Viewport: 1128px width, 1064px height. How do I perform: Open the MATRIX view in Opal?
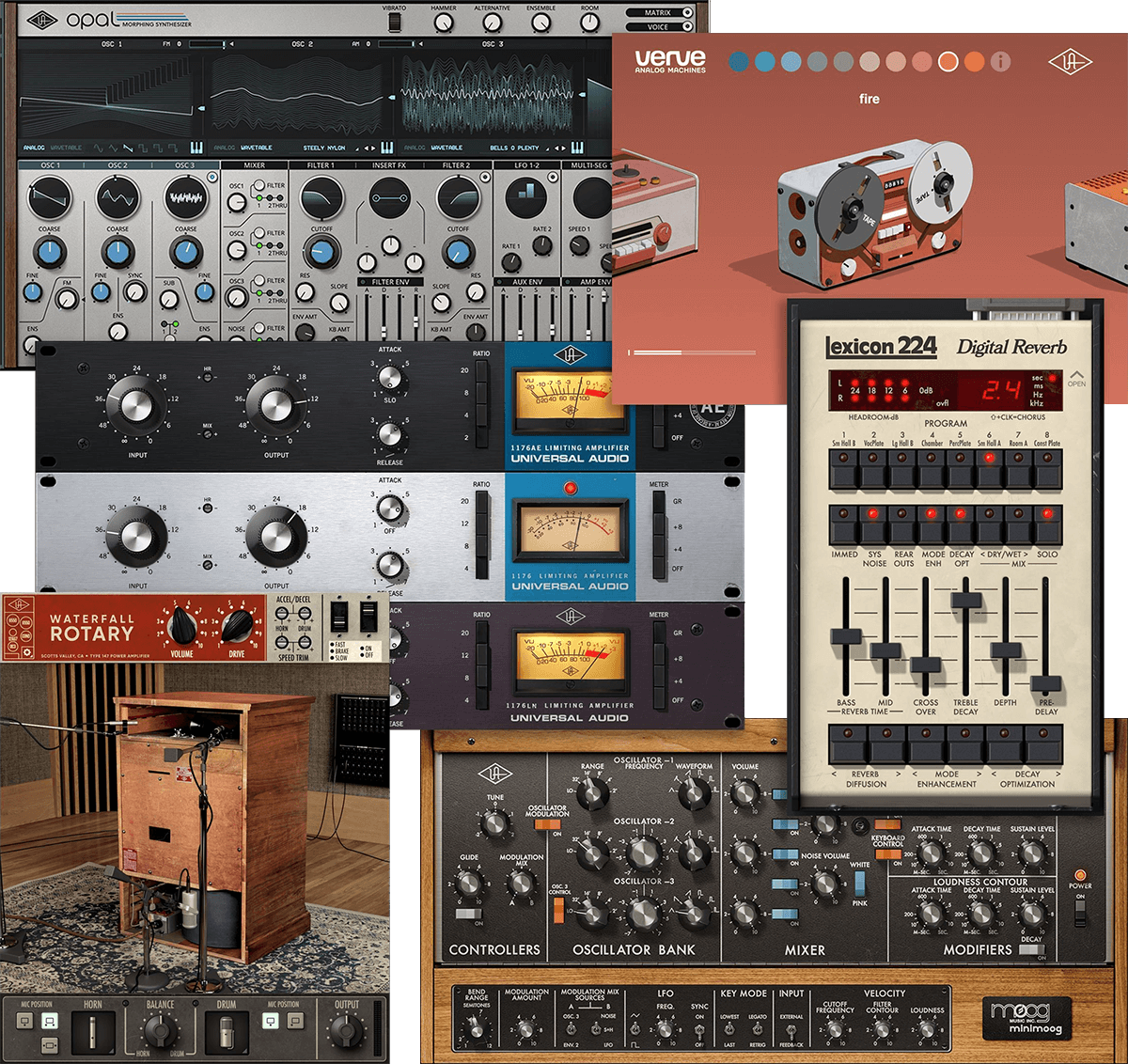pyautogui.click(x=661, y=13)
